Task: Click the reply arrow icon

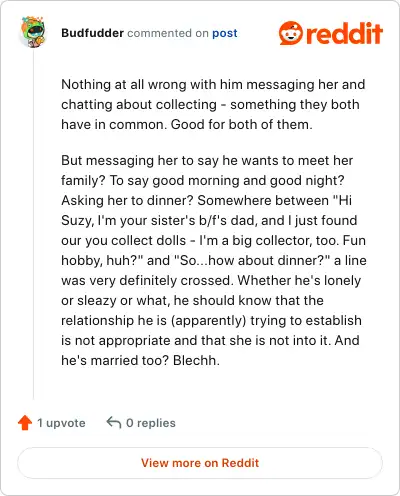Action: [x=114, y=423]
